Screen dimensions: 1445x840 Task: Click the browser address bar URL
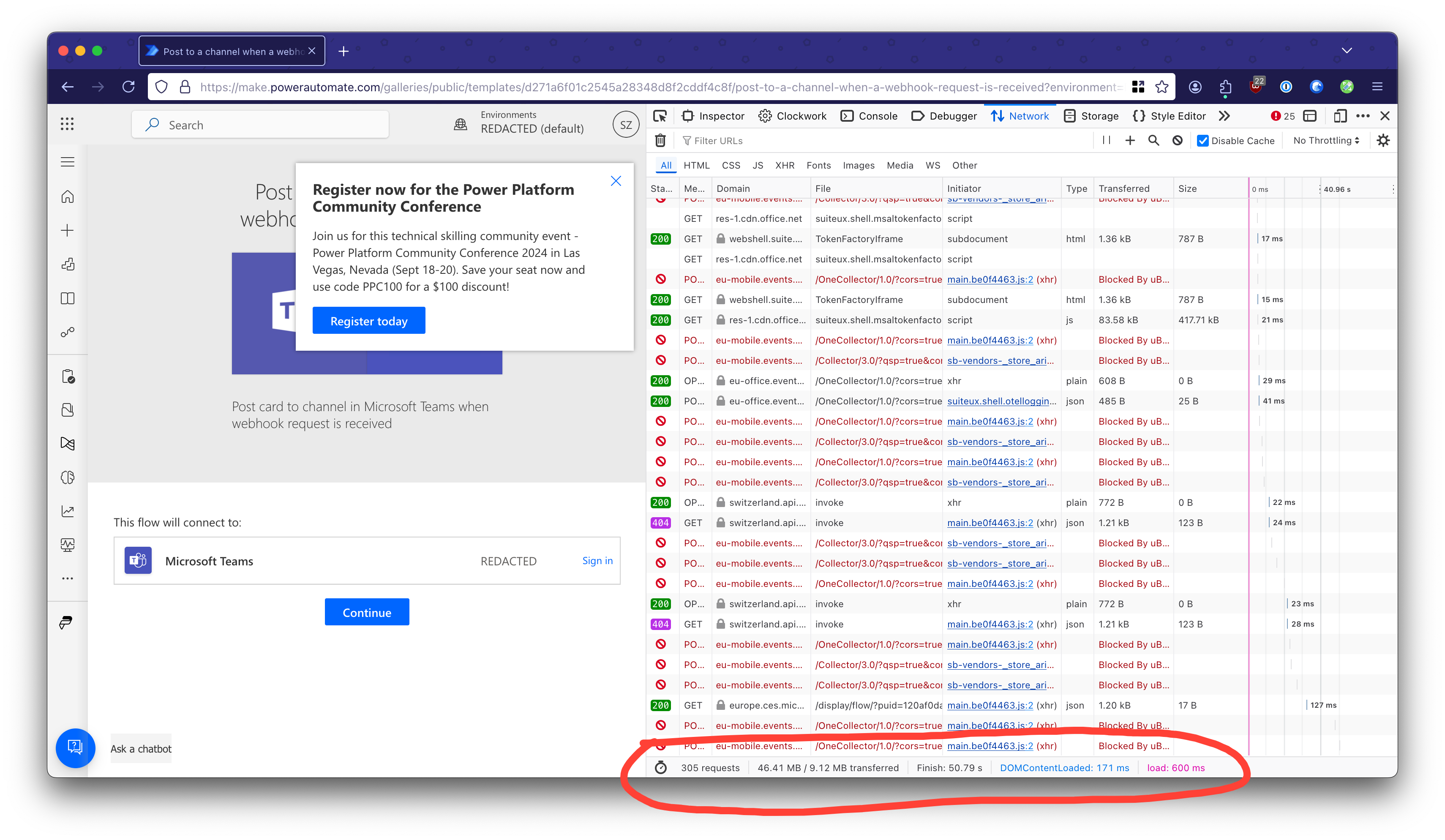tap(660, 87)
